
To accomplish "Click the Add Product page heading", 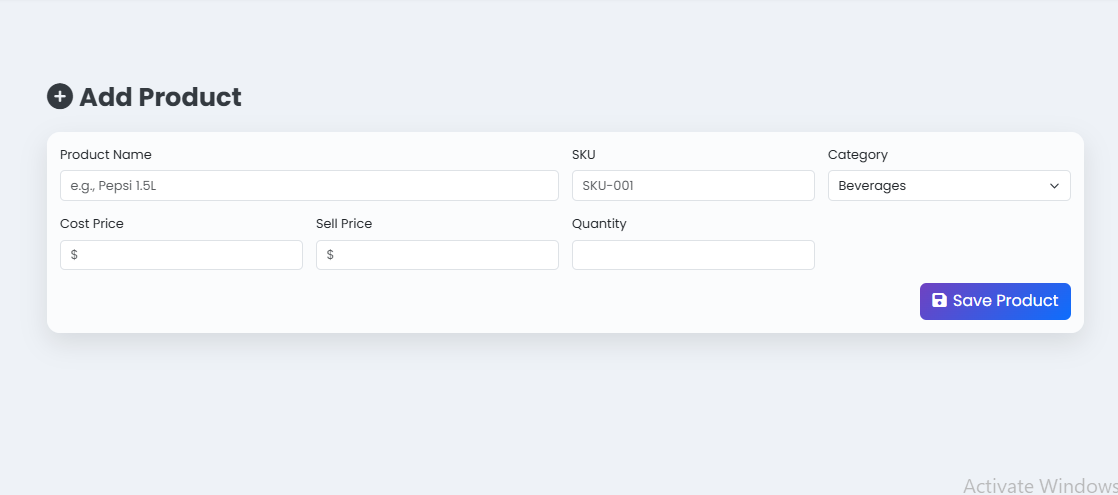I will point(160,97).
